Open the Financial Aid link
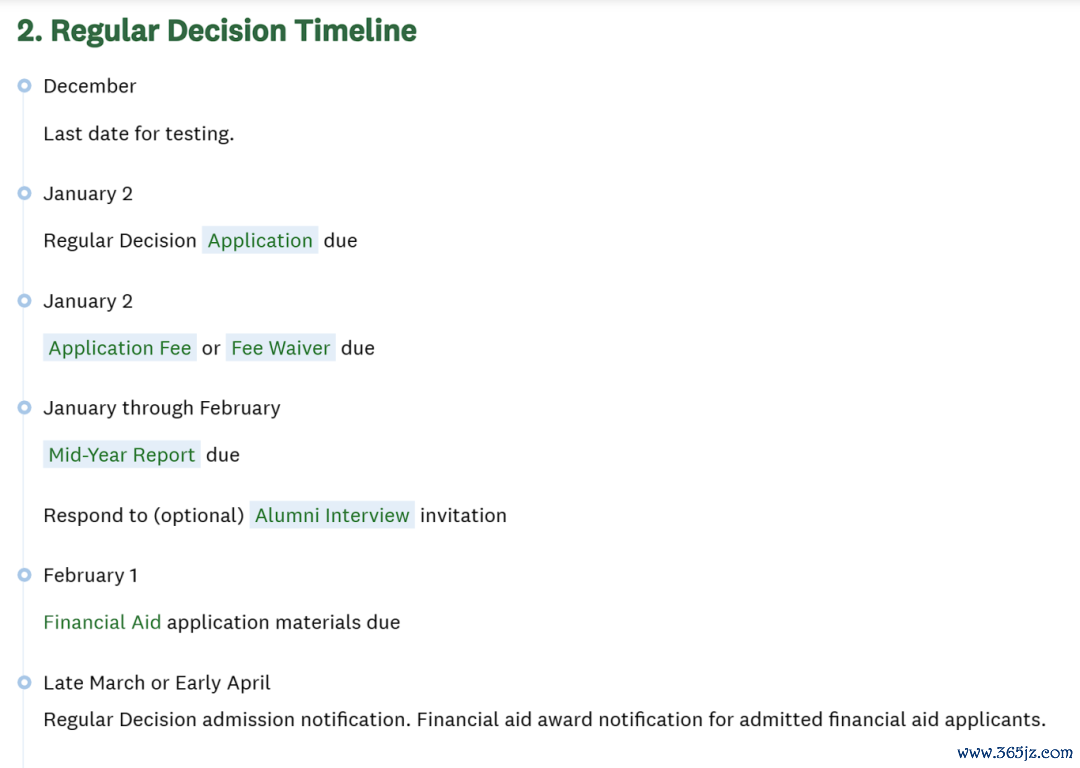The width and height of the screenshot is (1080, 768). click(x=102, y=622)
